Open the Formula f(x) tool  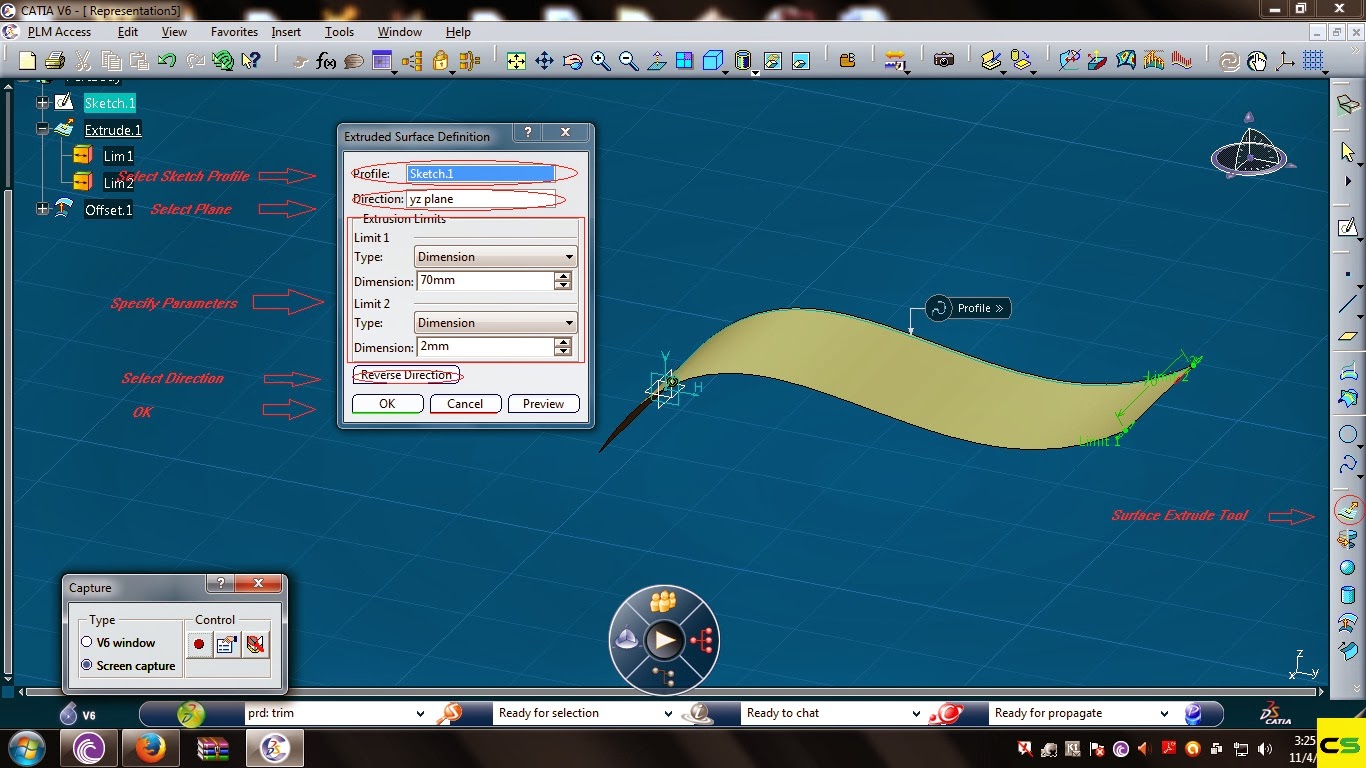coord(326,61)
